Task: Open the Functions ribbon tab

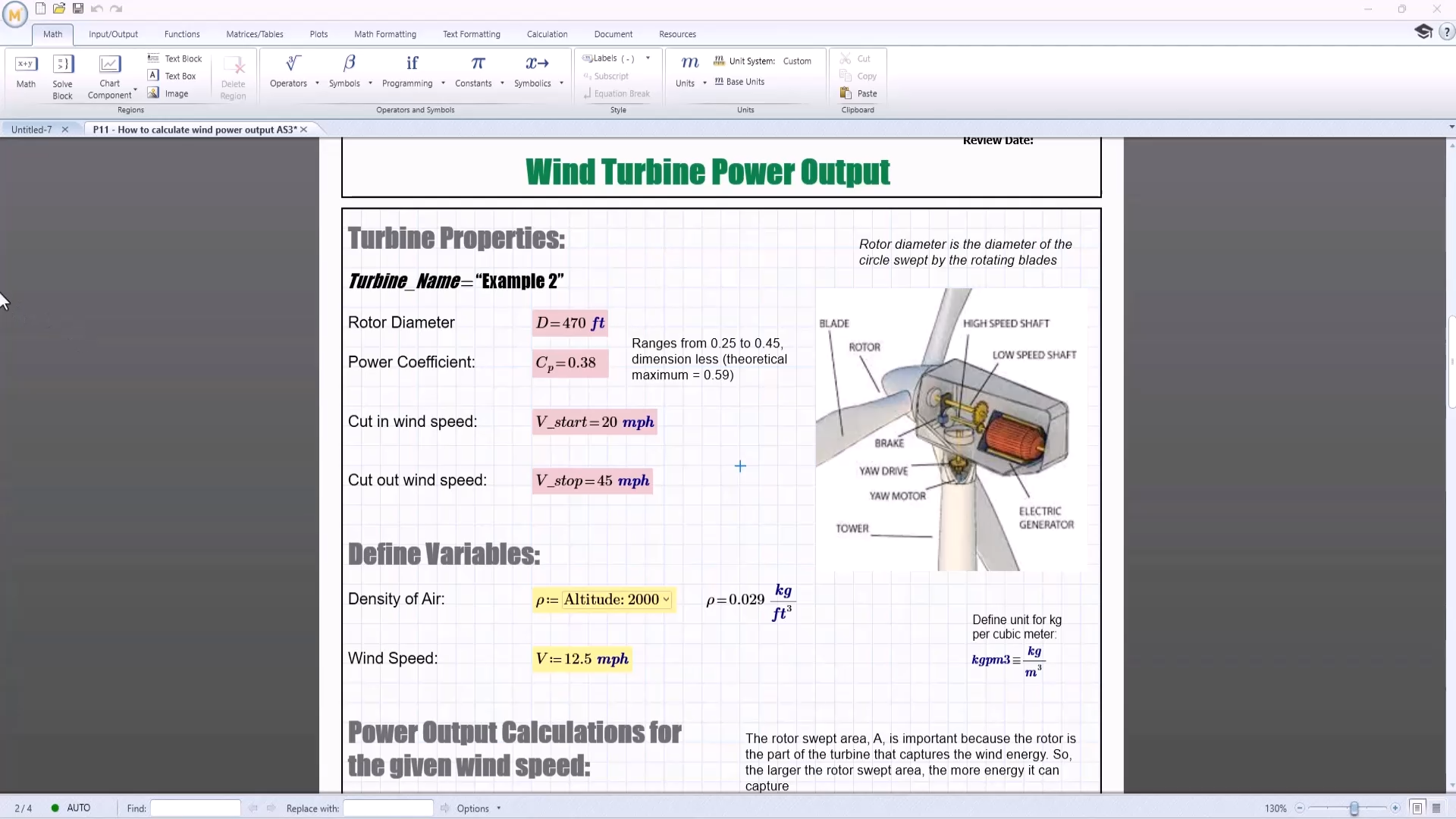Action: click(x=182, y=34)
